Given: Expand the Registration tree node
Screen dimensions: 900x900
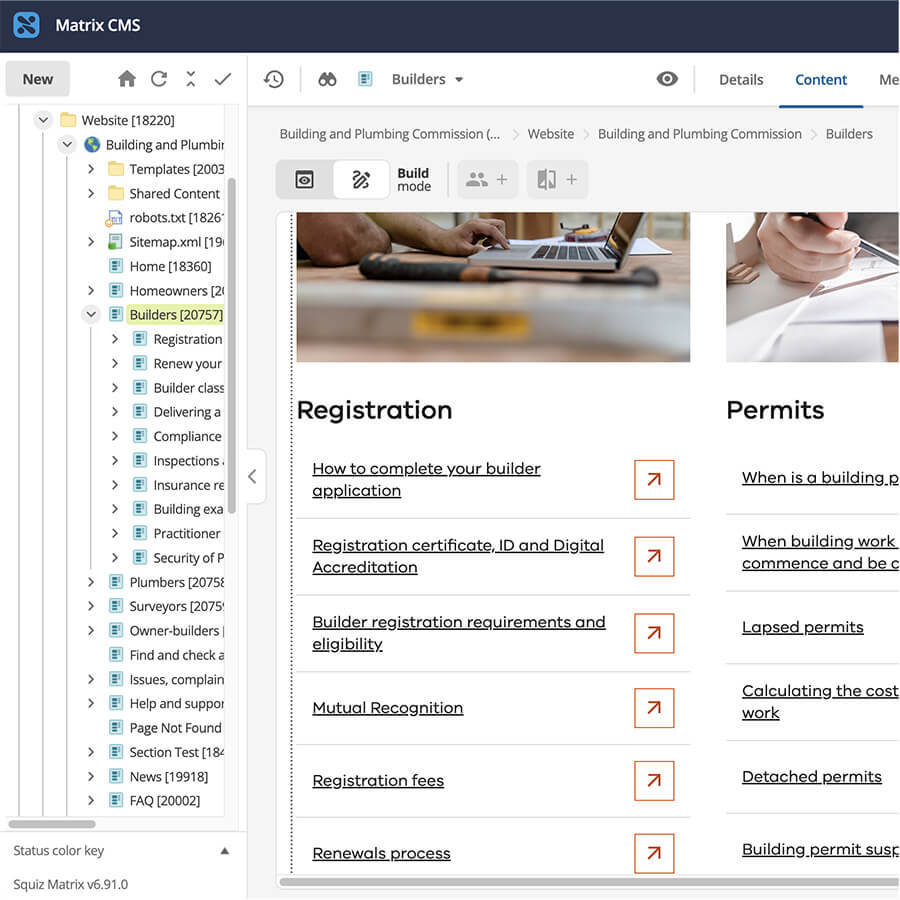Looking at the screenshot, I should [115, 339].
